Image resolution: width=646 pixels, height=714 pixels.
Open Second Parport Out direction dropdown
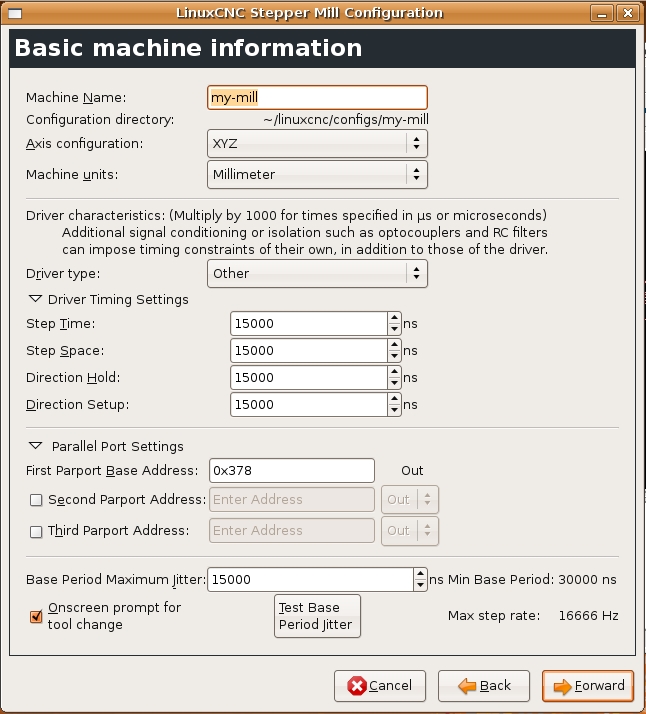click(x=410, y=500)
